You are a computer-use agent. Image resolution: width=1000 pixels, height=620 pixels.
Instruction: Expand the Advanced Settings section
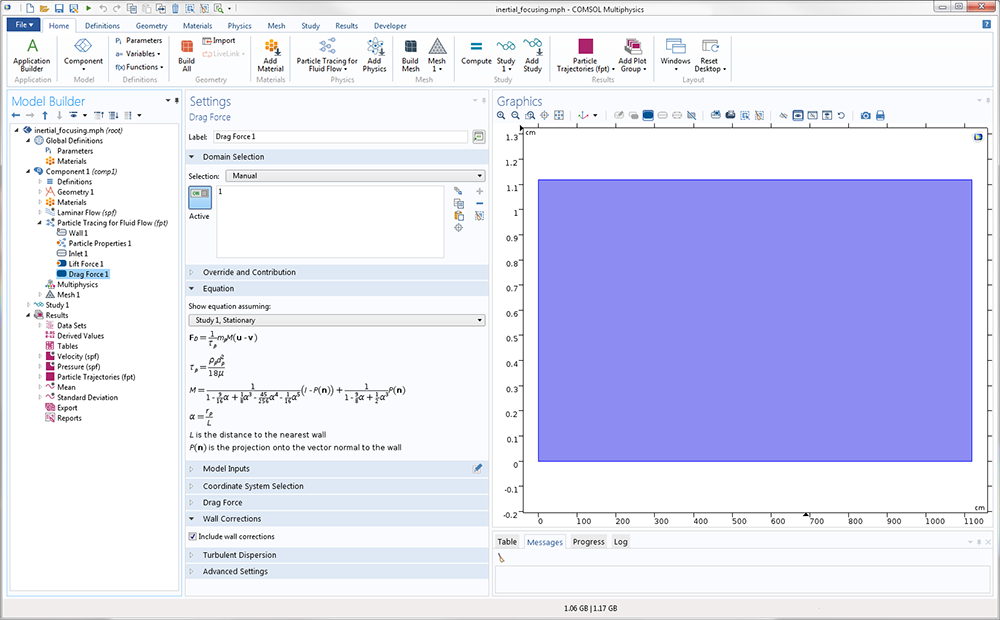coord(235,571)
